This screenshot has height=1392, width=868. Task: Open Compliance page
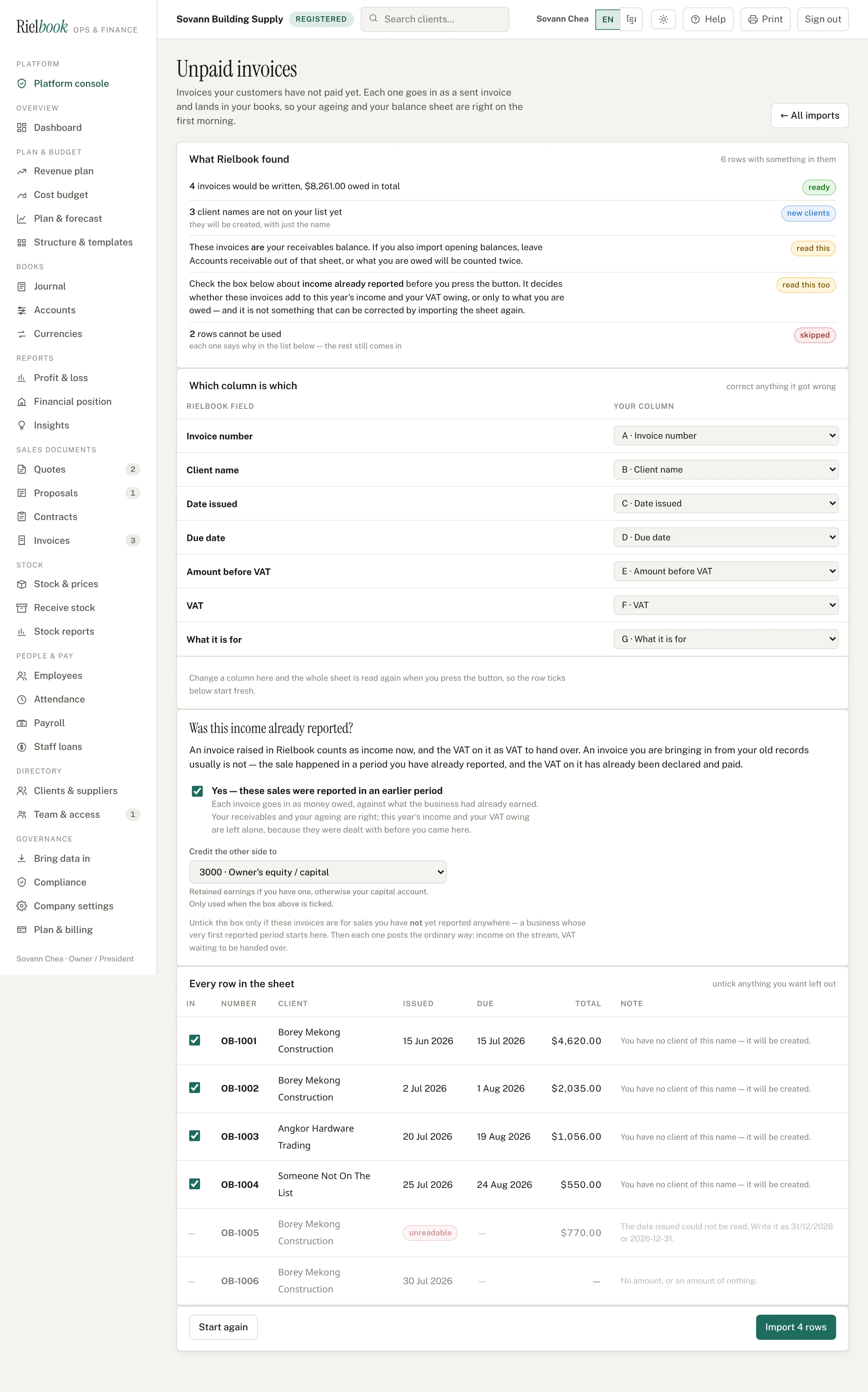click(x=78, y=882)
